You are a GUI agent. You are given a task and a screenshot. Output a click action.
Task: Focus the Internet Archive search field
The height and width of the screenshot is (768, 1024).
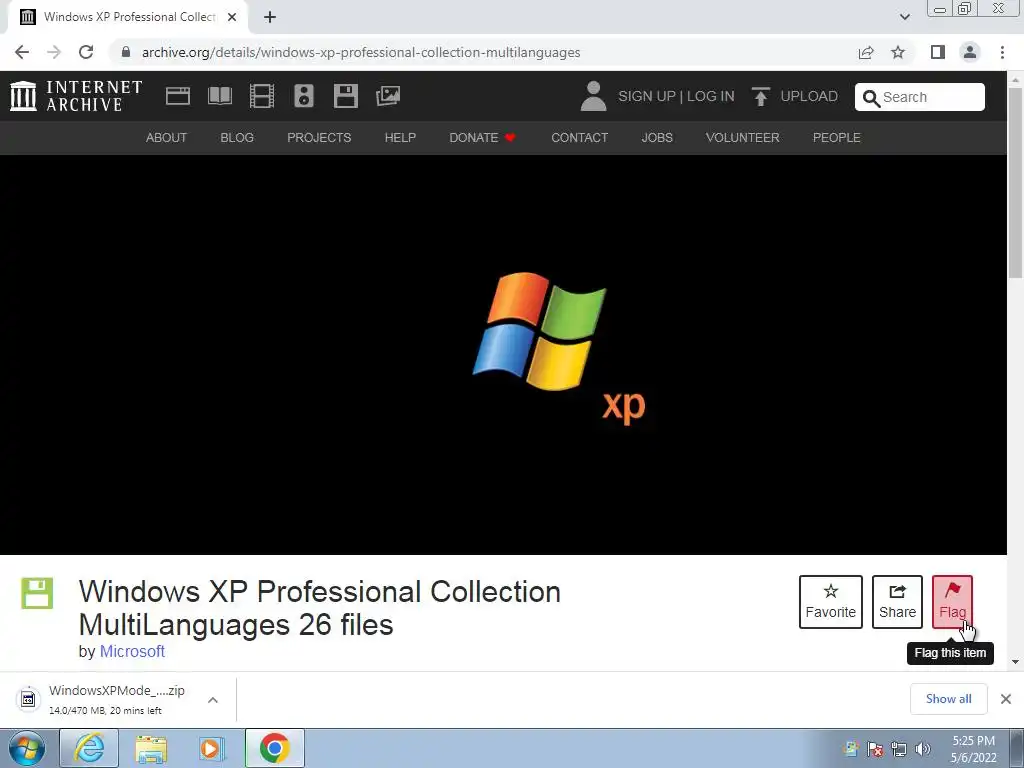(920, 97)
